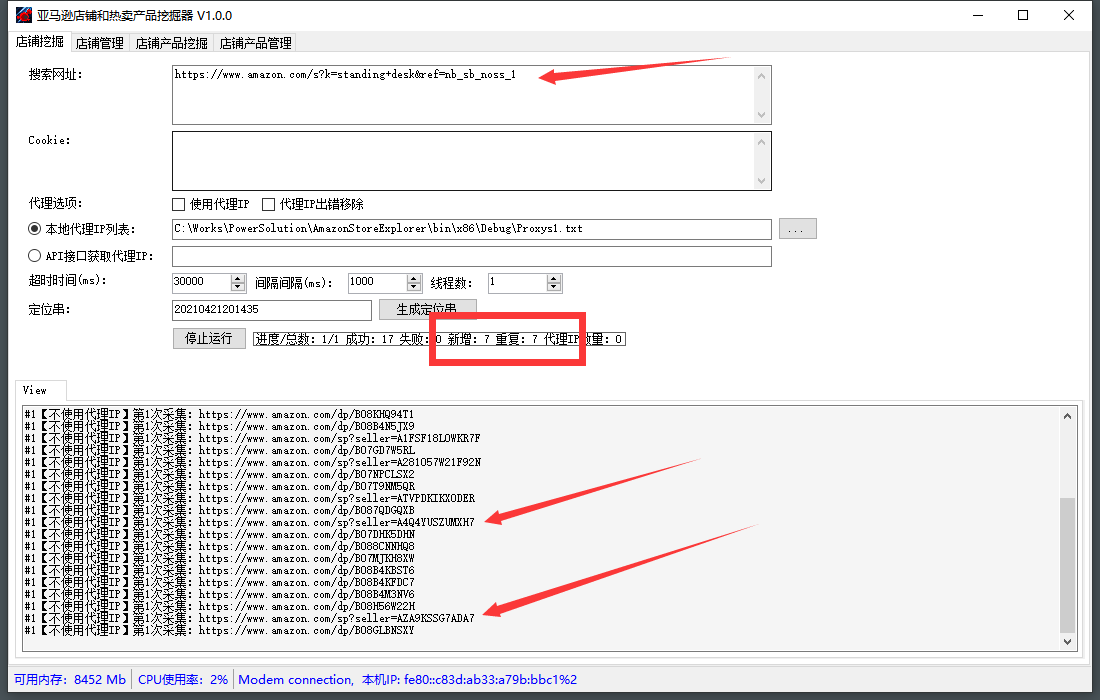Select the log line with seller=A4Q4YUSZUMXH7

(250, 523)
